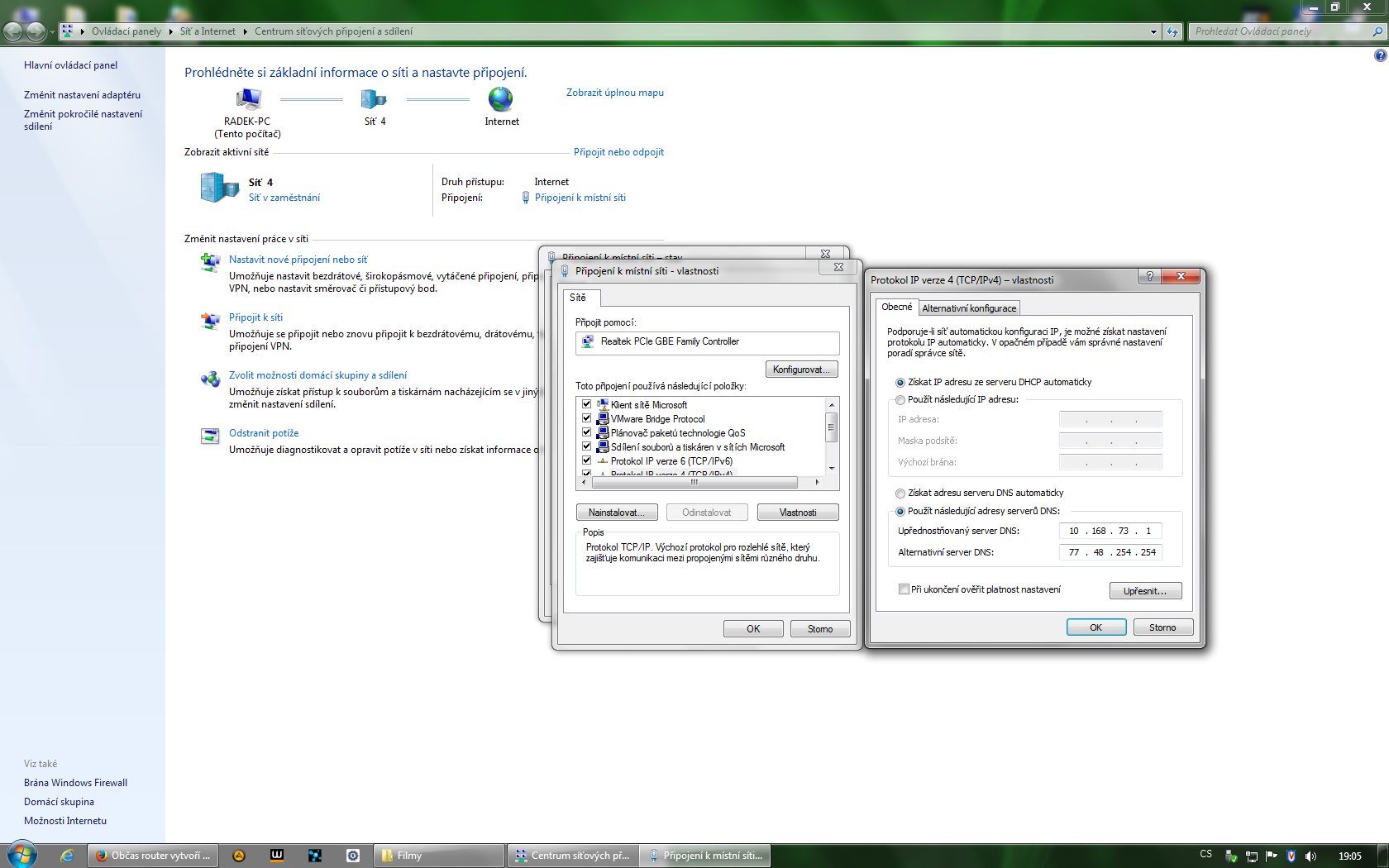
Task: Click the help question mark icon
Action: point(1380,55)
